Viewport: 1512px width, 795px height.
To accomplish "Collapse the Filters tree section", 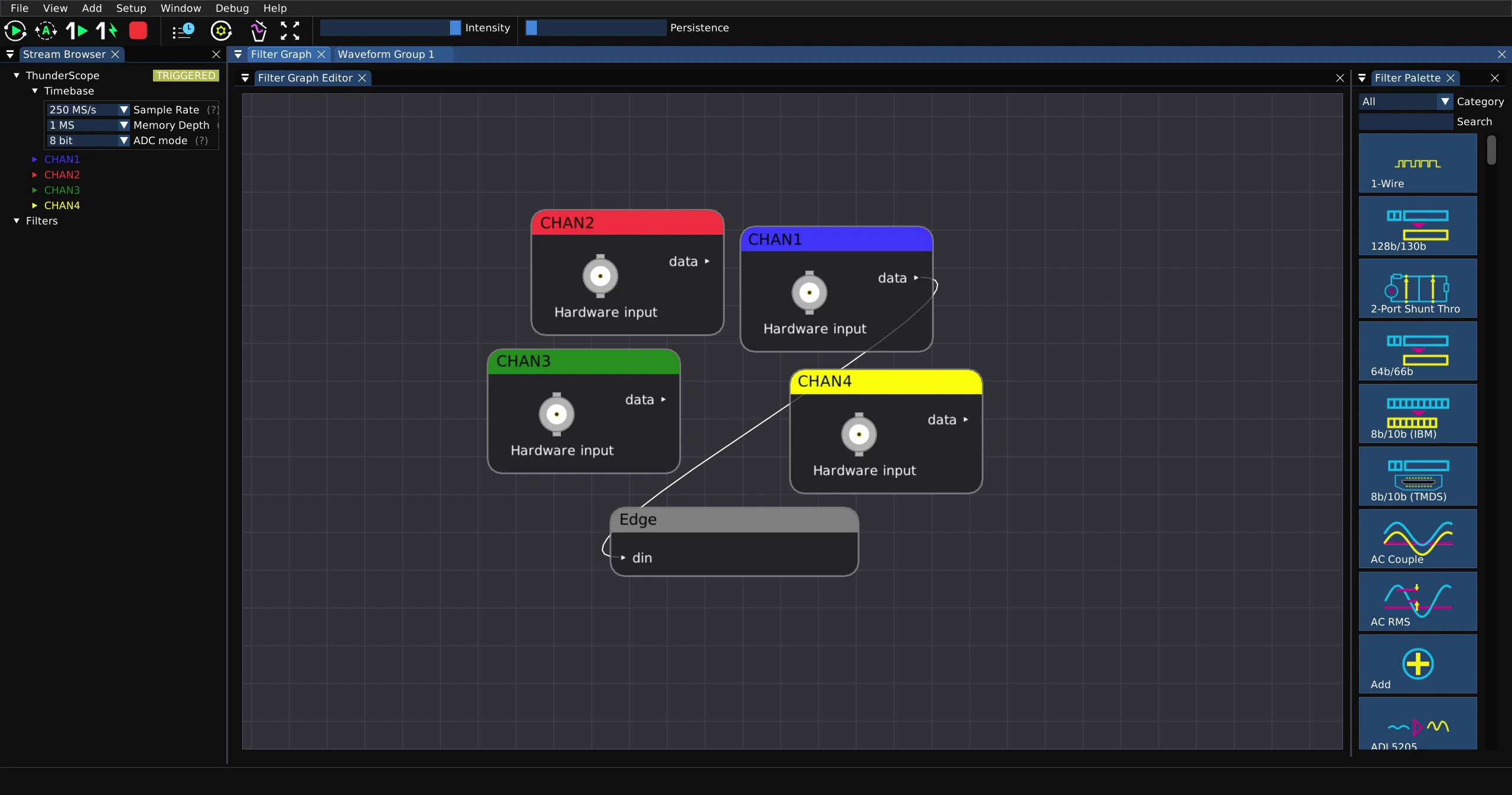I will pyautogui.click(x=17, y=221).
